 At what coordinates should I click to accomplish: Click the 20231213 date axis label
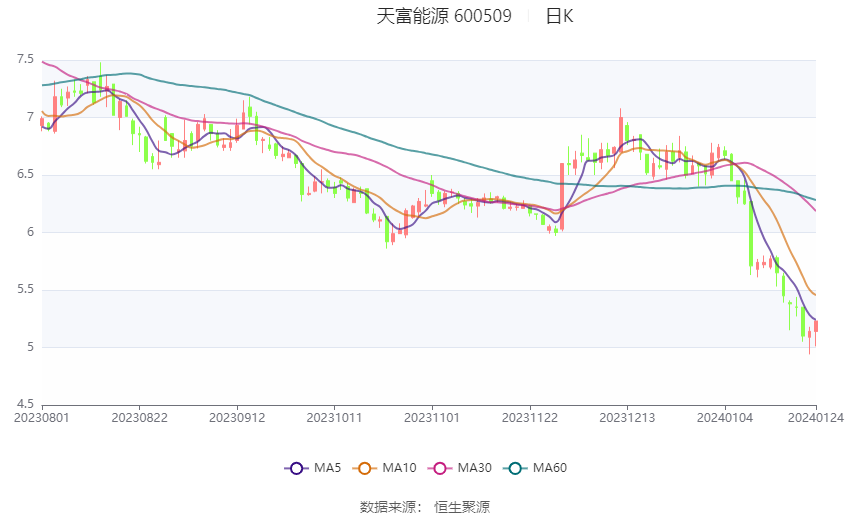point(627,418)
